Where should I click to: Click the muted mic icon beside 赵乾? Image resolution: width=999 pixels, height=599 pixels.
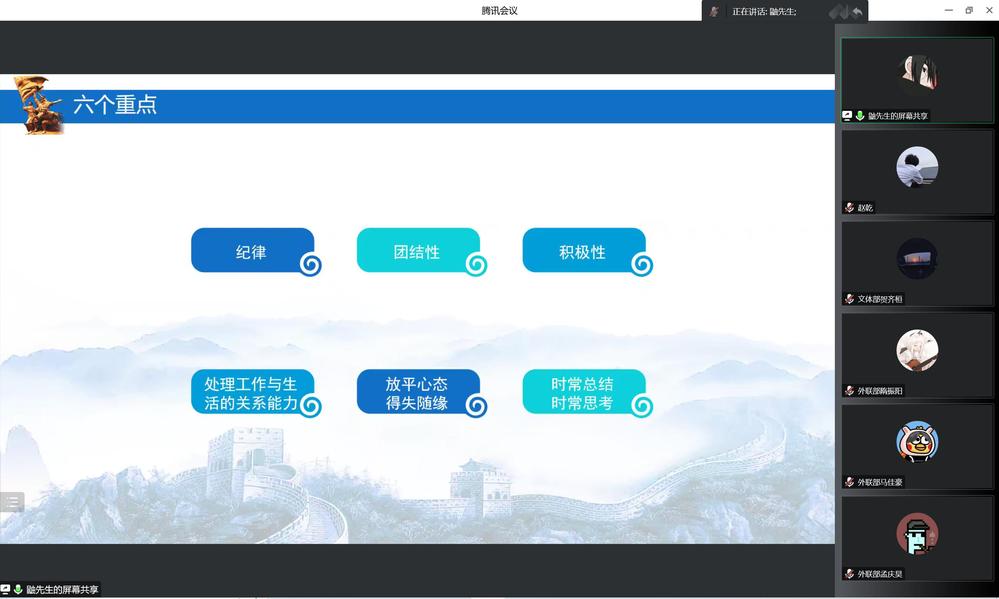[x=849, y=208]
